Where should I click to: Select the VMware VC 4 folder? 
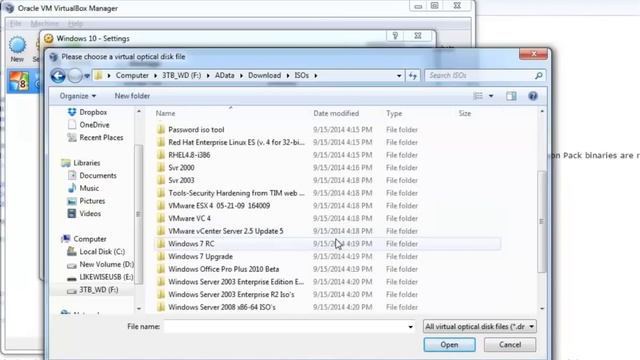click(189, 218)
